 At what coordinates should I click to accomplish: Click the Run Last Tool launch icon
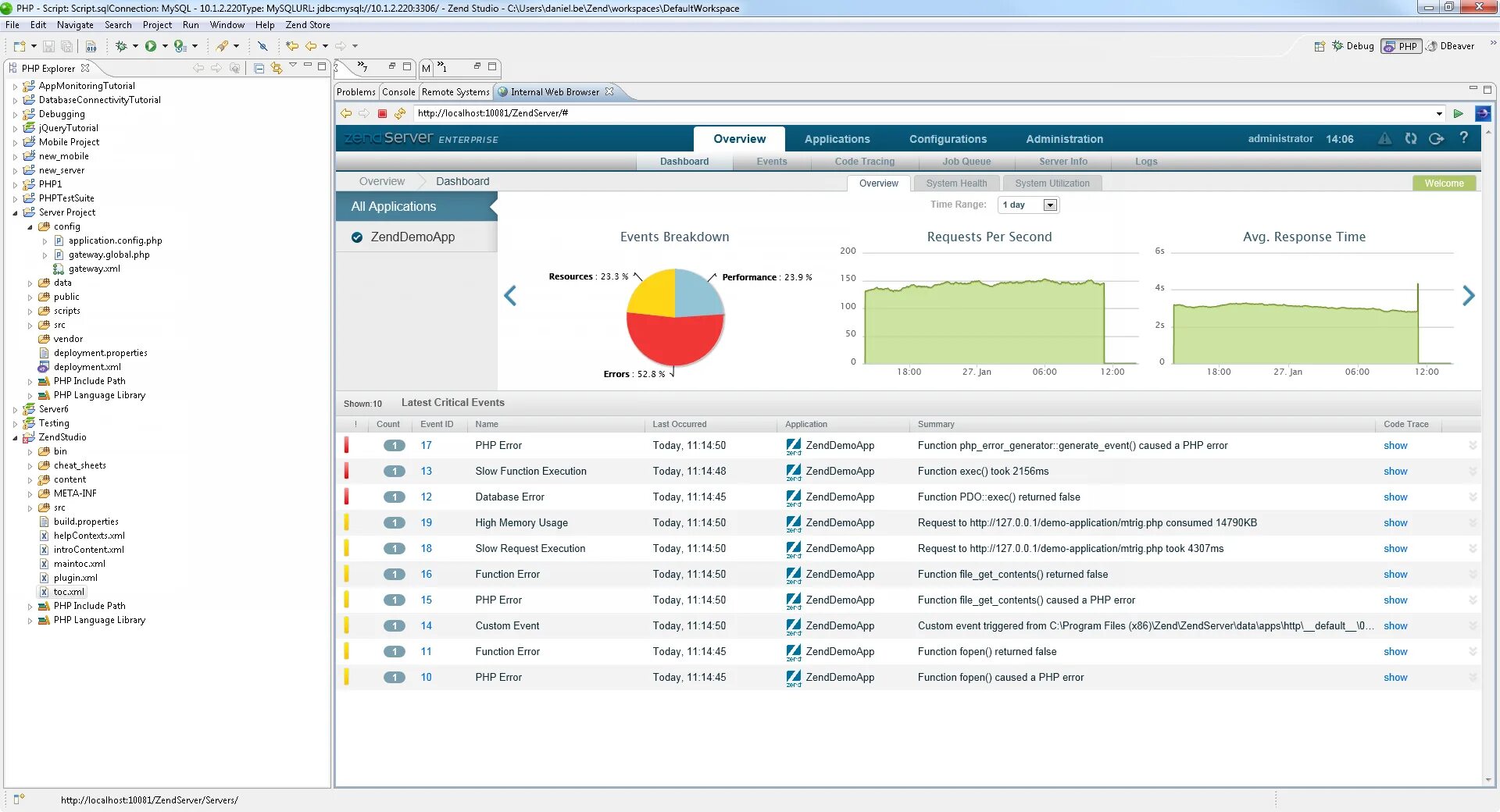click(180, 47)
